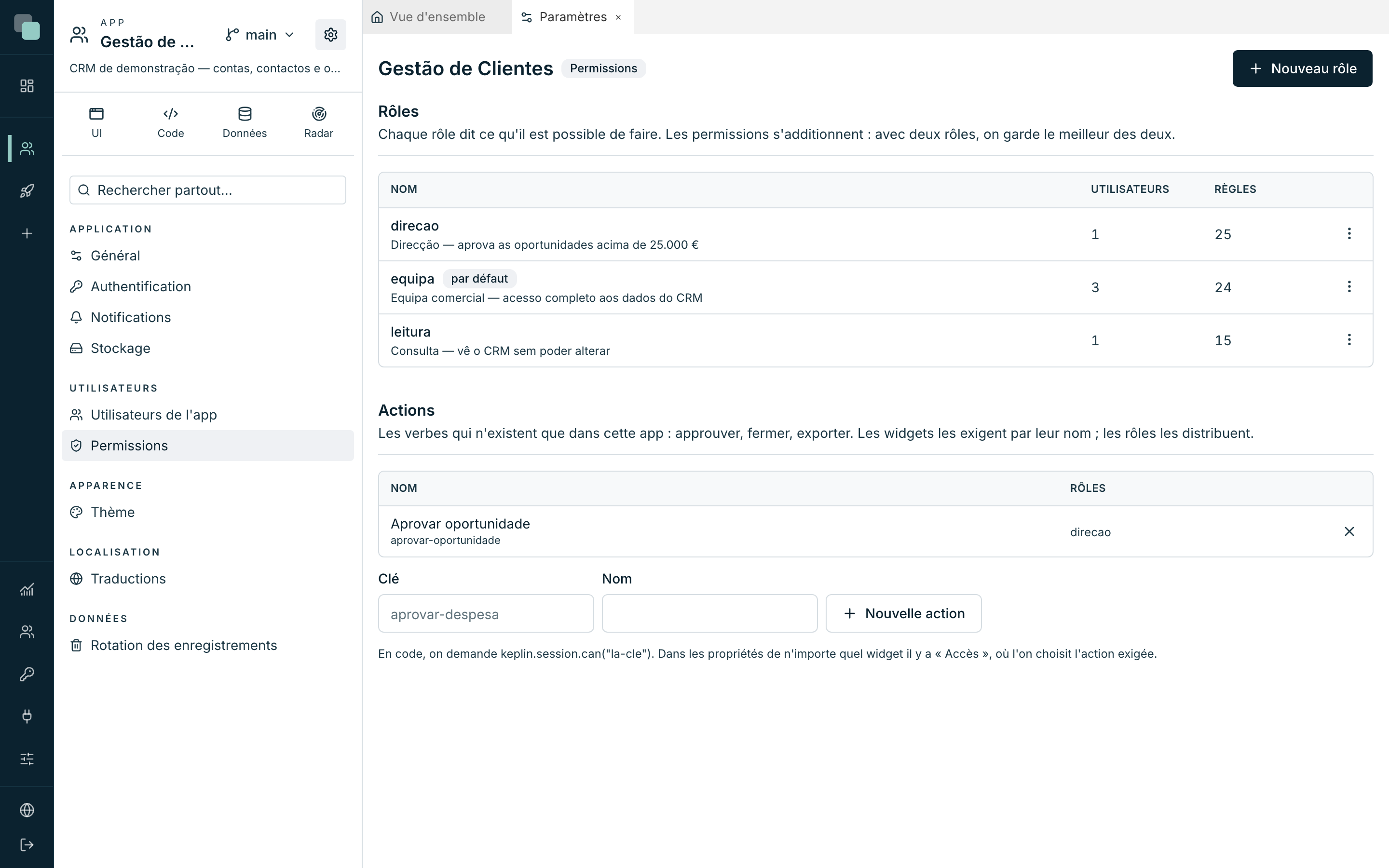Open the dashboard grid icon in left rail
1389x868 pixels.
[x=27, y=86]
